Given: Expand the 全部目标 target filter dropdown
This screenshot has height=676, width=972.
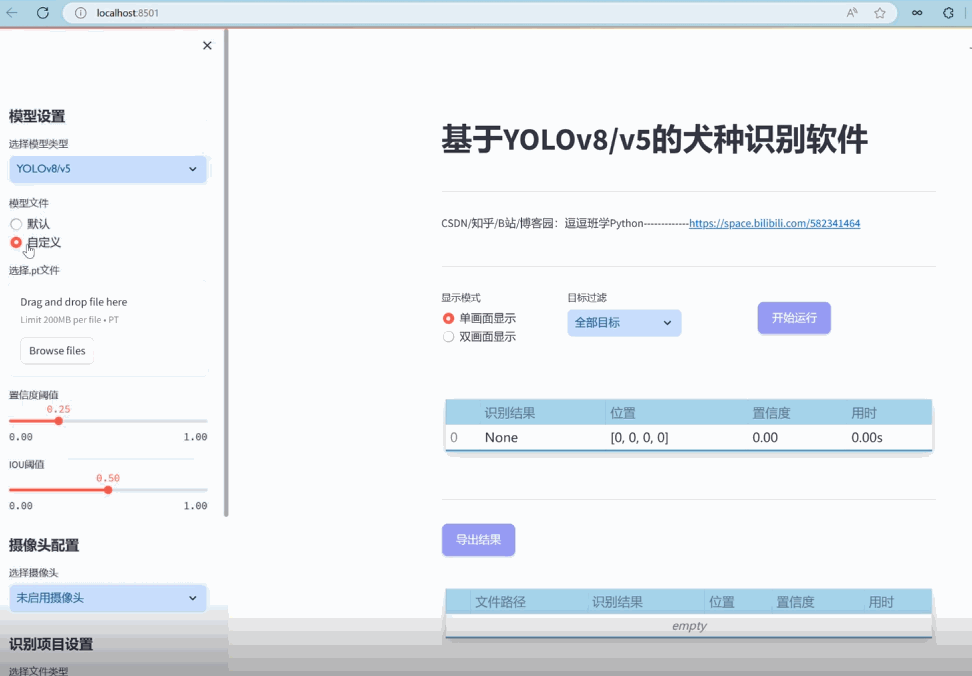Looking at the screenshot, I should [623, 322].
